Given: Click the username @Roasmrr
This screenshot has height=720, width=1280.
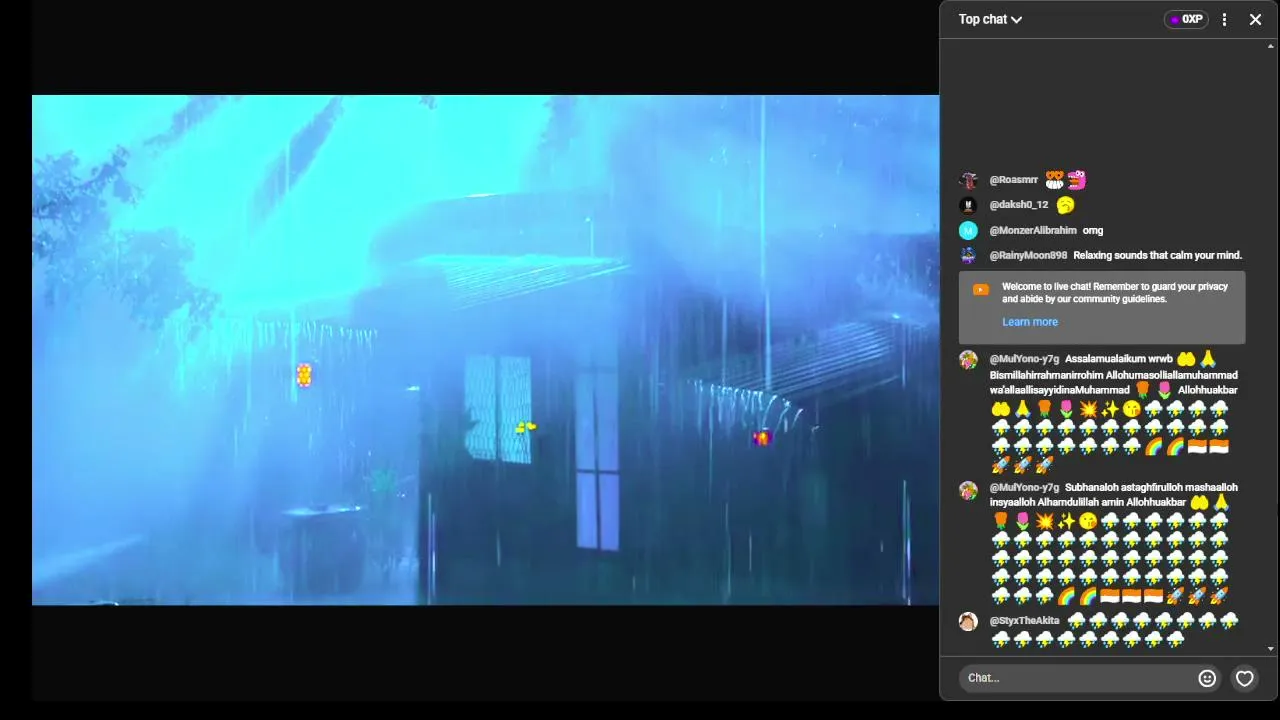Looking at the screenshot, I should pyautogui.click(x=1014, y=180).
